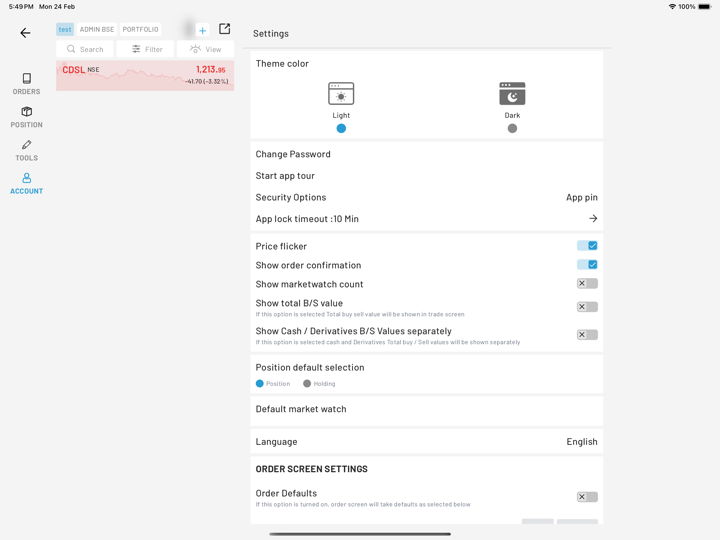Screen dimensions: 720x540
Task: Expand App lock timeout arrow
Action: pos(592,219)
